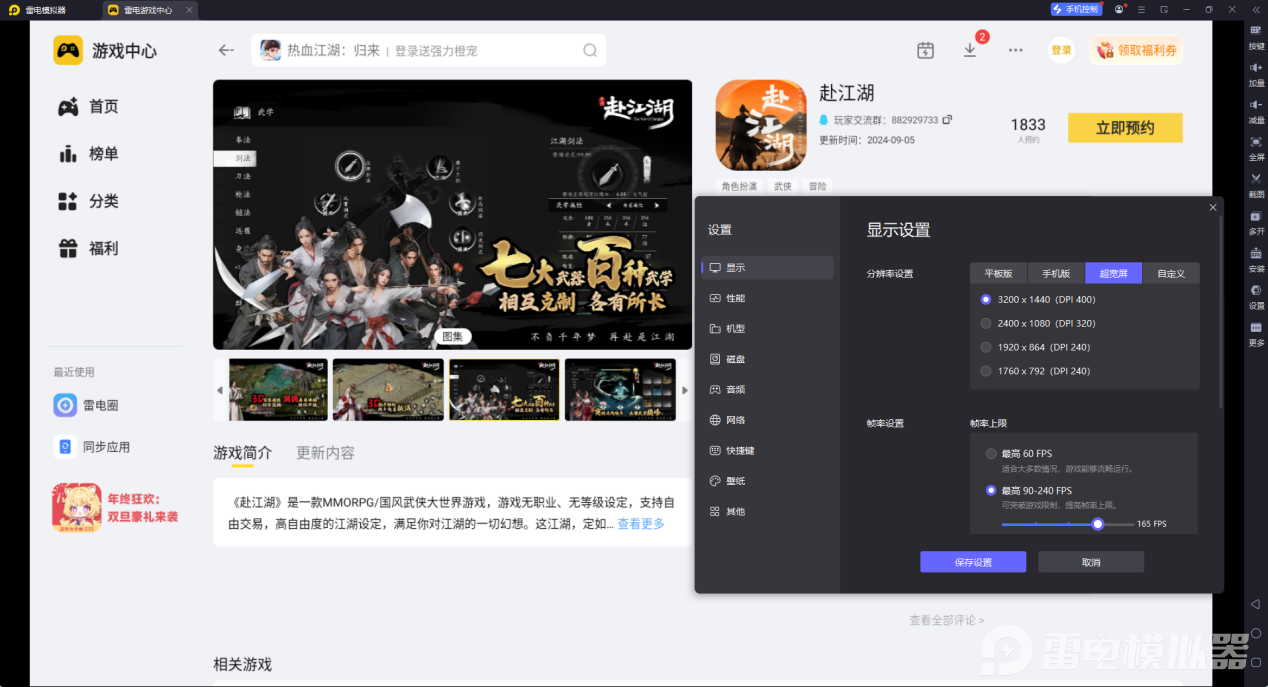Switch to the 更新内容 tab
Image resolution: width=1268 pixels, height=687 pixels.
pos(325,453)
